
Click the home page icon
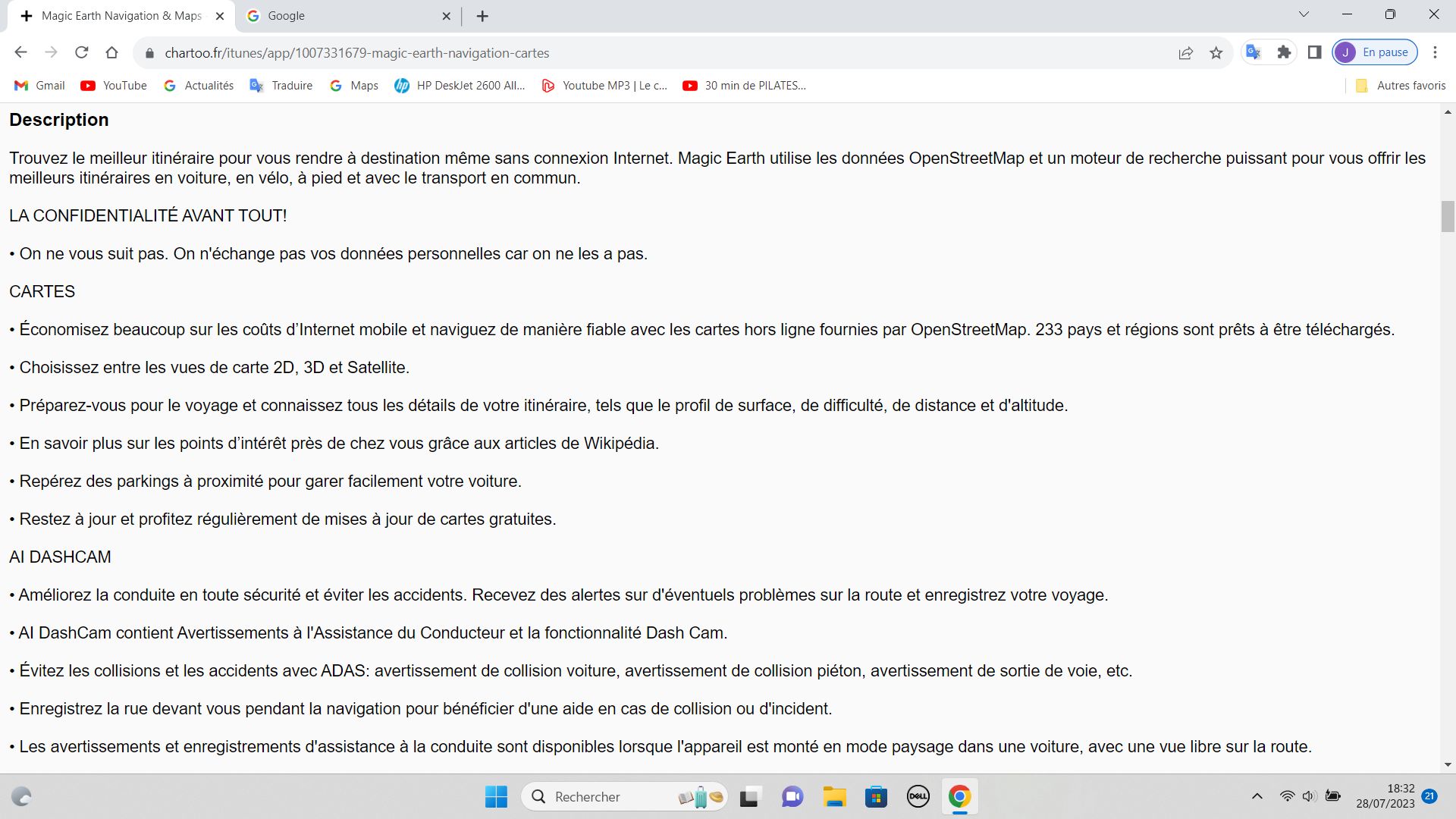point(112,52)
